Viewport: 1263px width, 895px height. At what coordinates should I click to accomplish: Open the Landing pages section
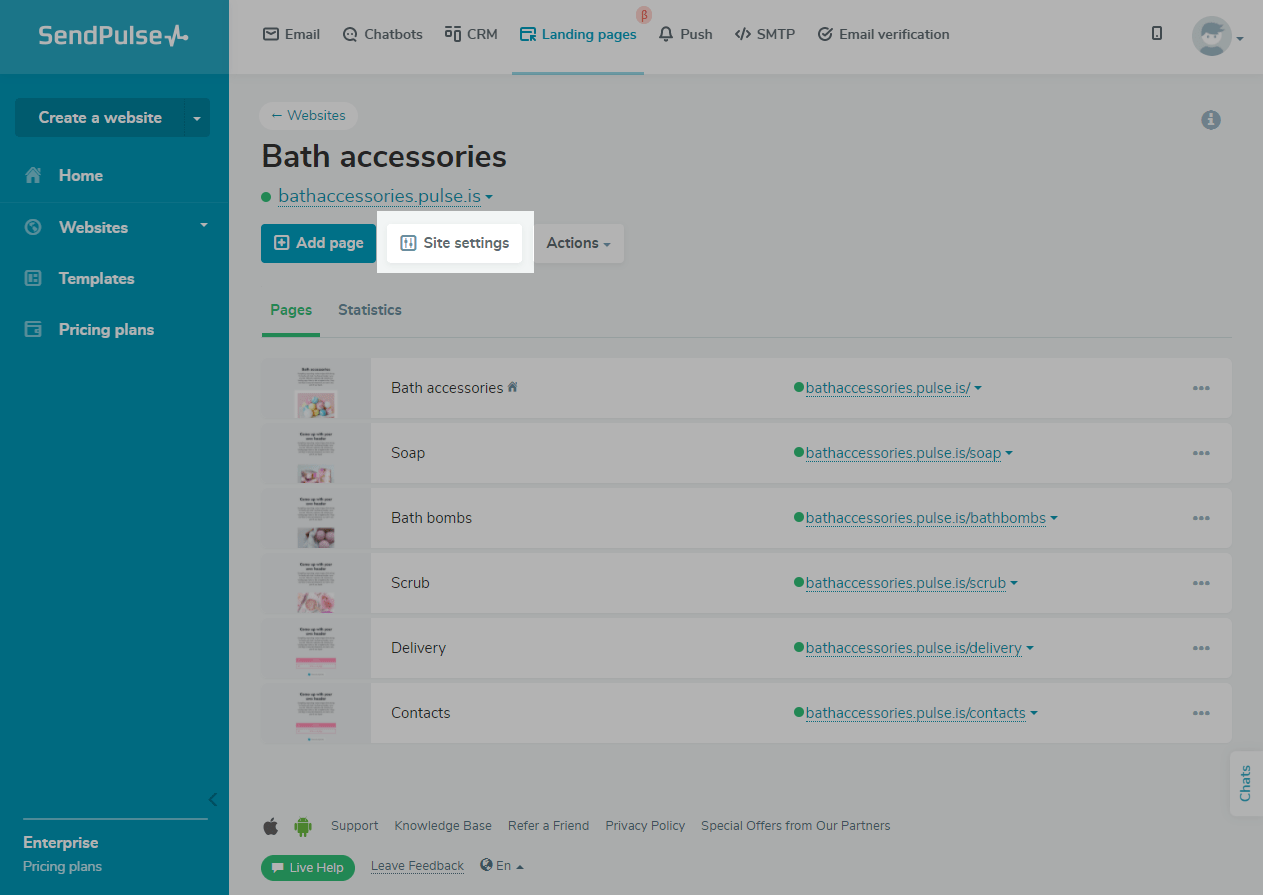(x=578, y=34)
